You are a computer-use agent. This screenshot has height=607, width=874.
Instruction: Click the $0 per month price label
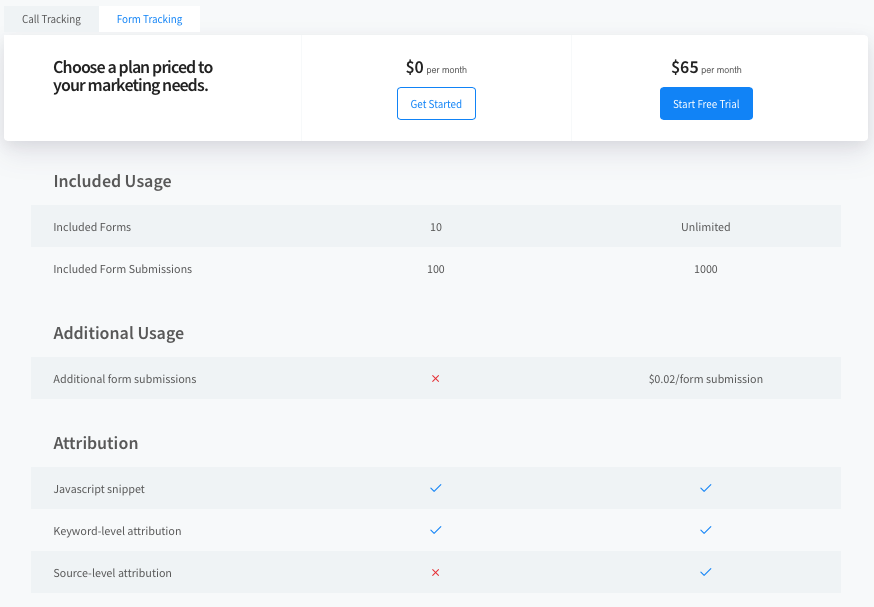(436, 68)
